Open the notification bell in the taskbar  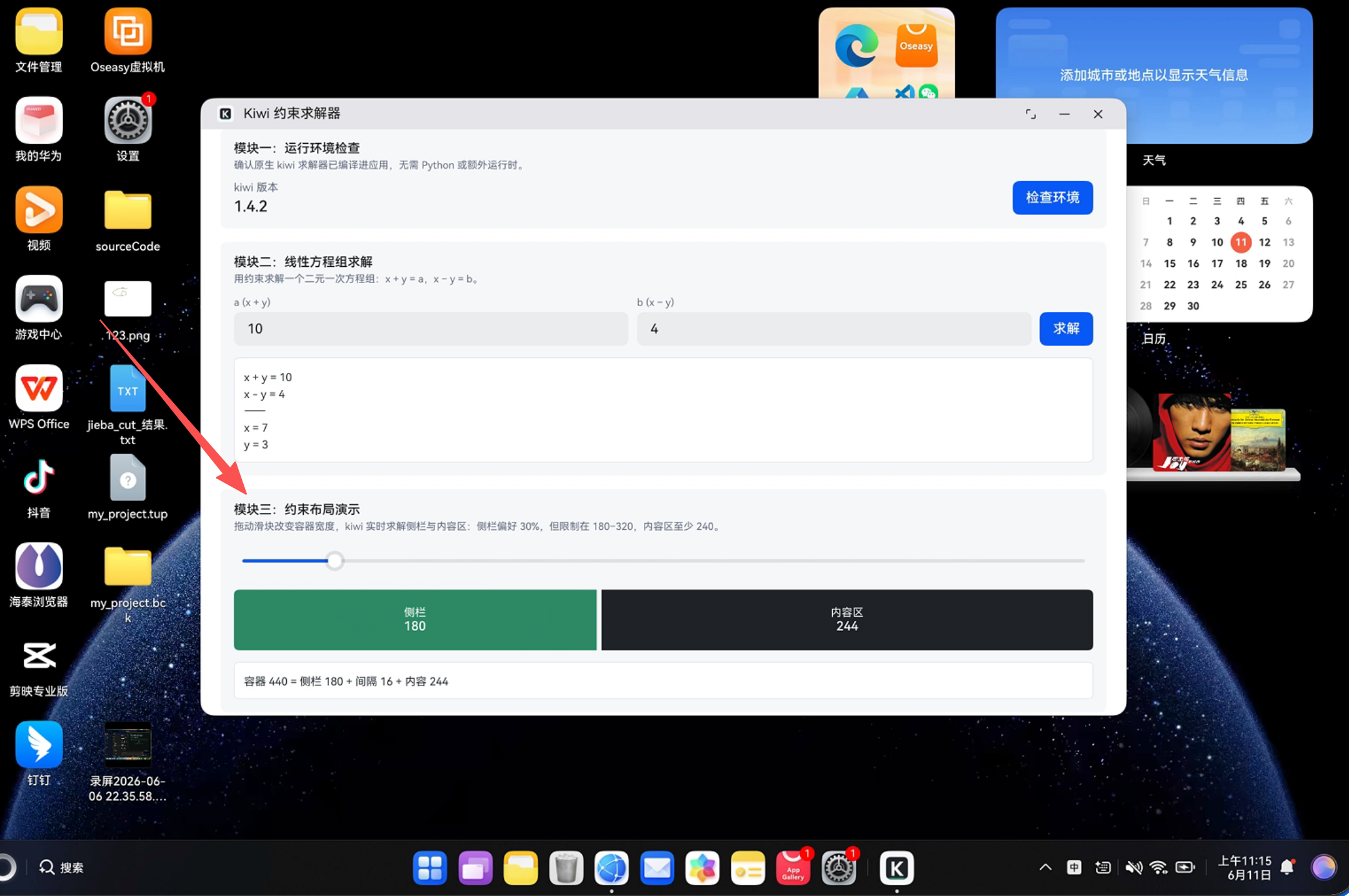(1287, 867)
